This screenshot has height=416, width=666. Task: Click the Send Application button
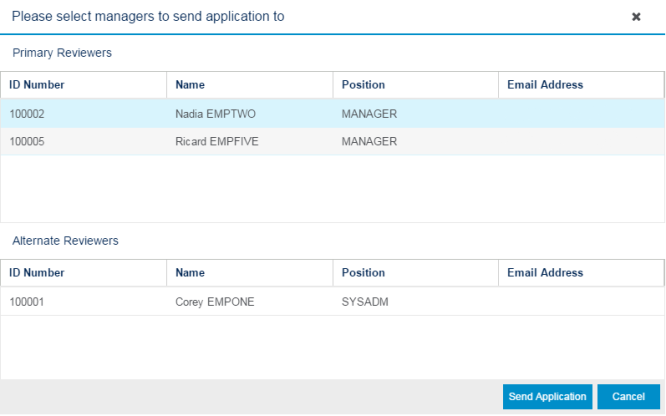coord(547,396)
